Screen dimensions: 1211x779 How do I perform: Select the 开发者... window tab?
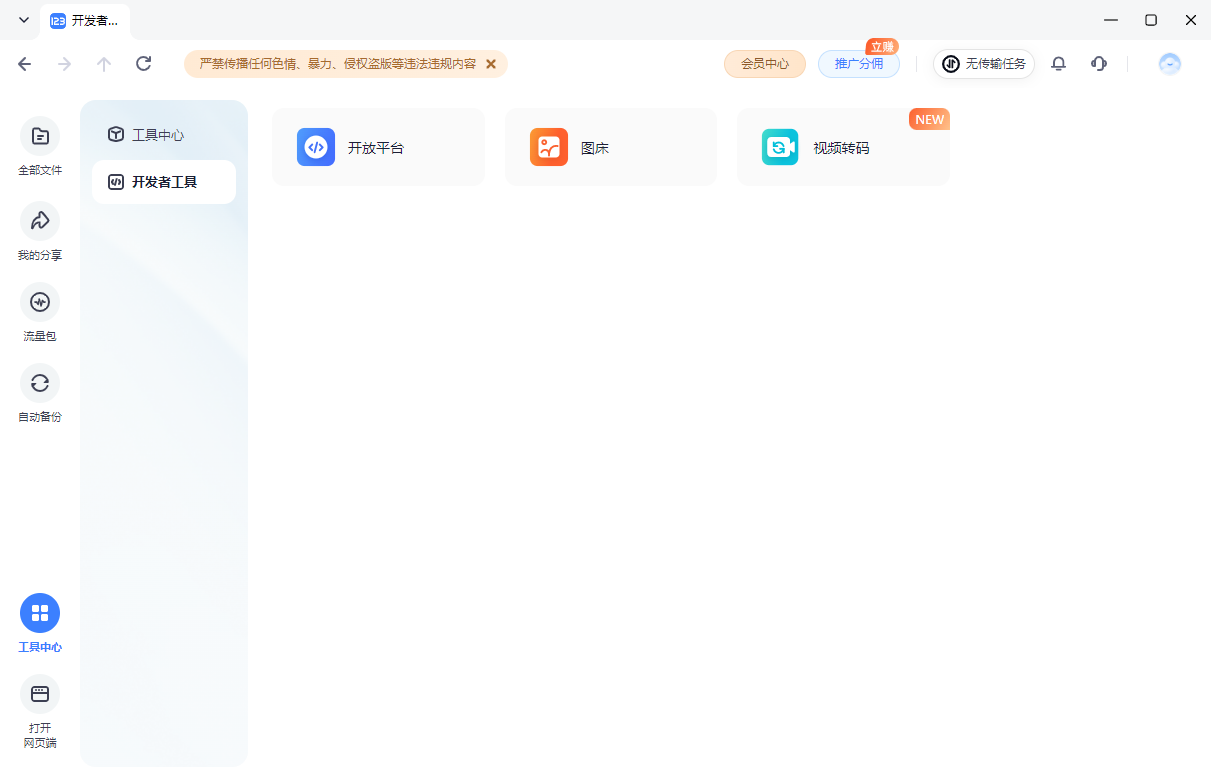click(86, 21)
